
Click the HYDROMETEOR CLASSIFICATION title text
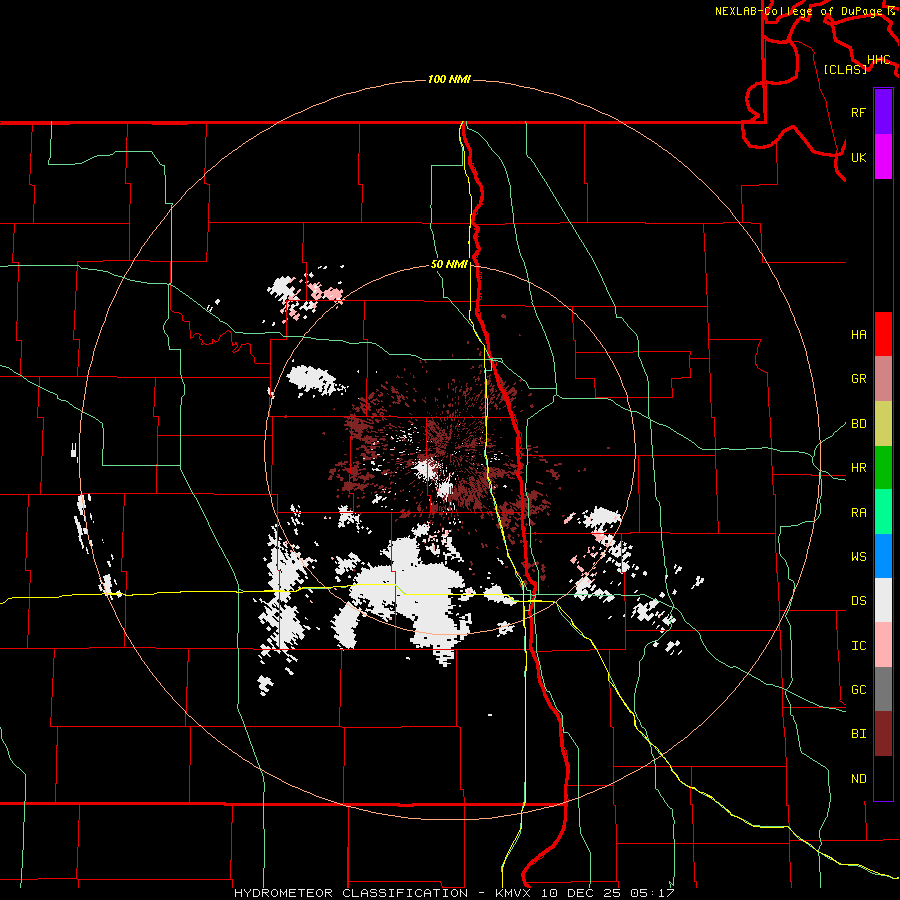pos(351,893)
